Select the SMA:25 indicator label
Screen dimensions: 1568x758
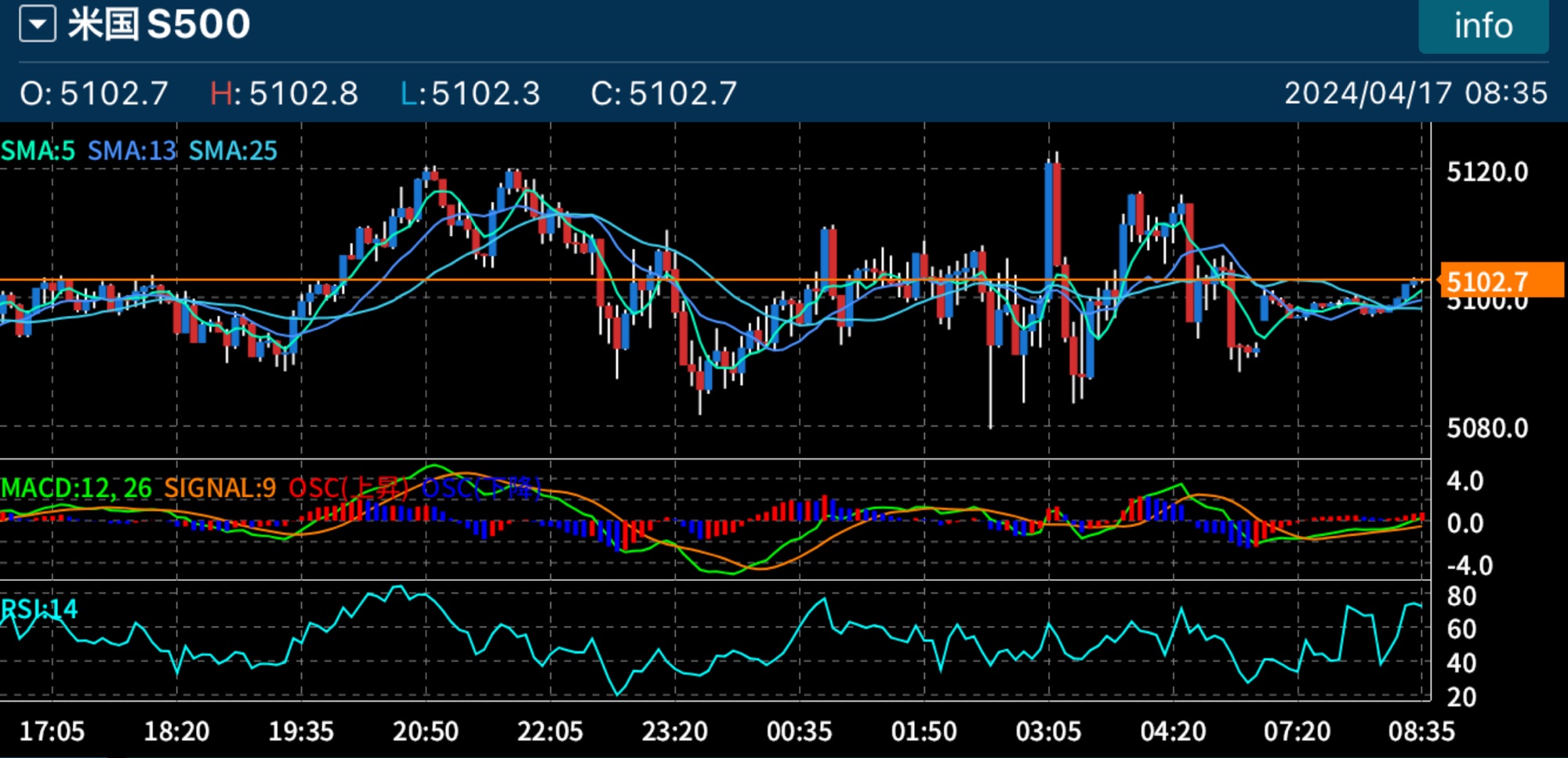point(233,151)
